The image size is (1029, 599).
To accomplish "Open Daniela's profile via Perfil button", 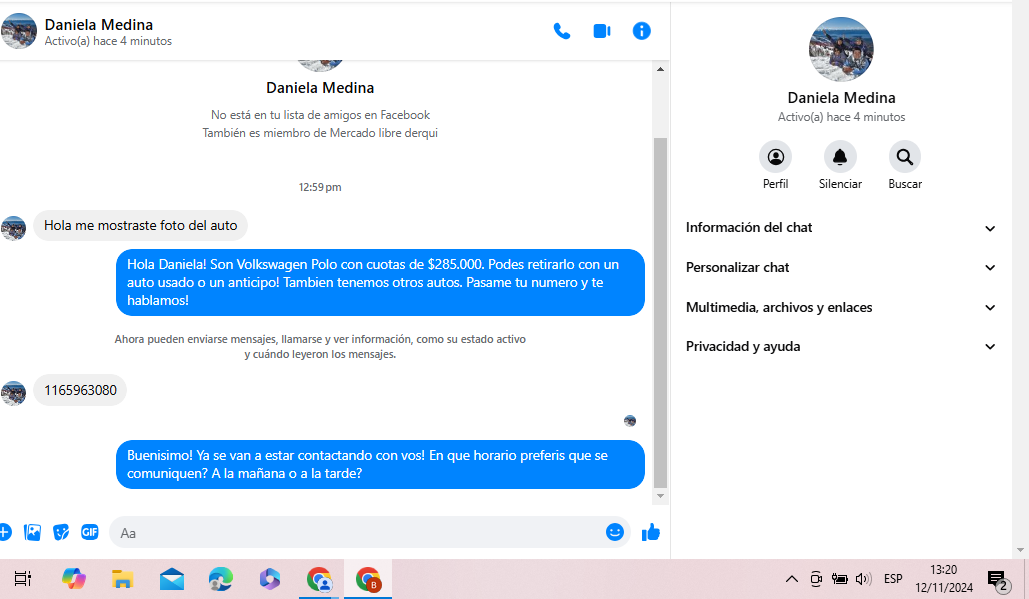I will click(775, 157).
